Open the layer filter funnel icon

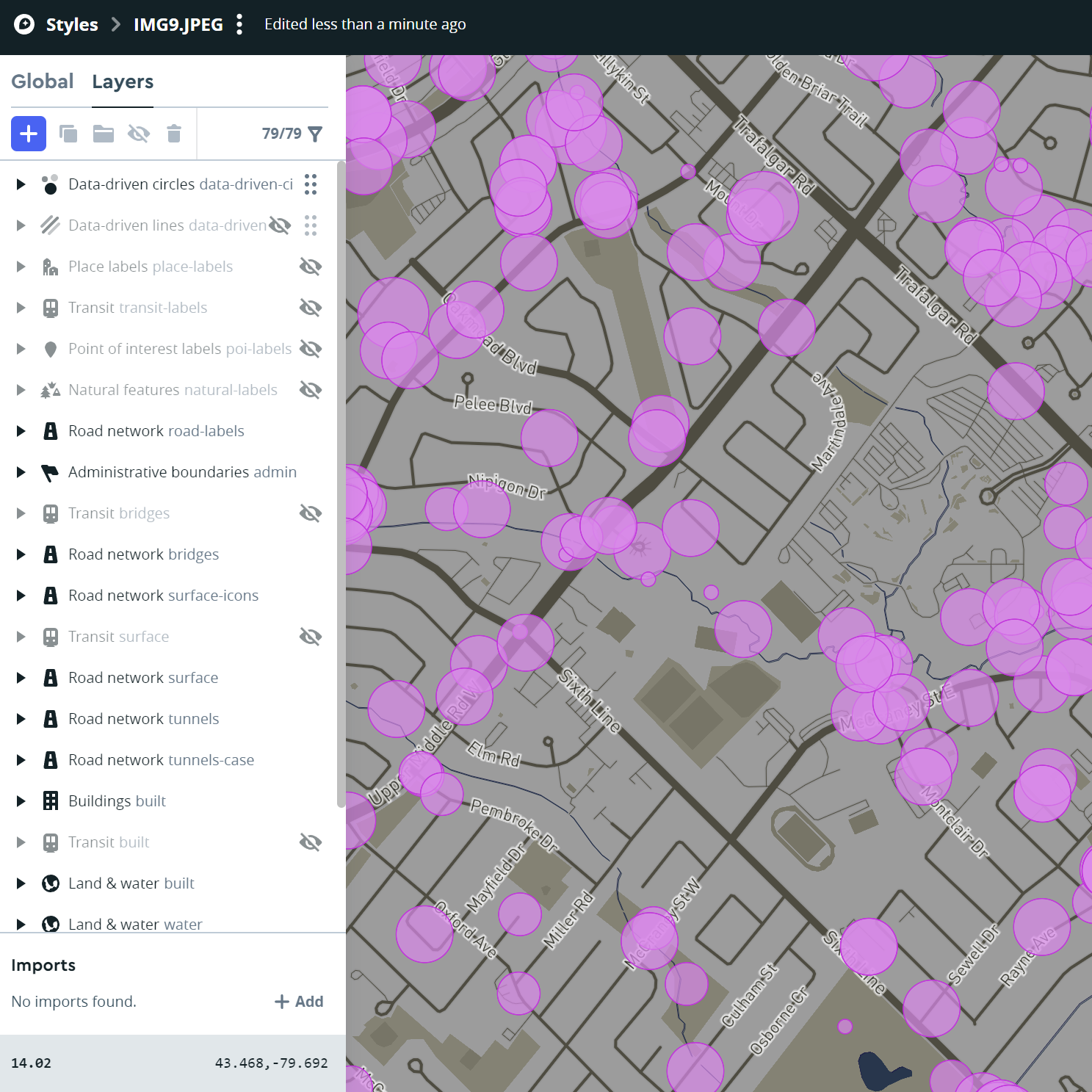(x=316, y=134)
